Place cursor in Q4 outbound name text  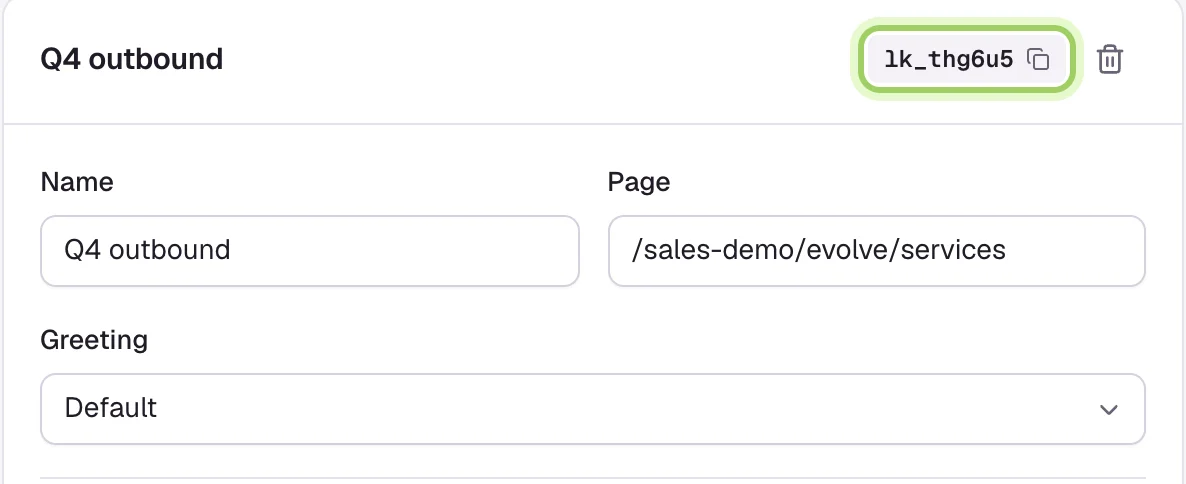(x=147, y=250)
